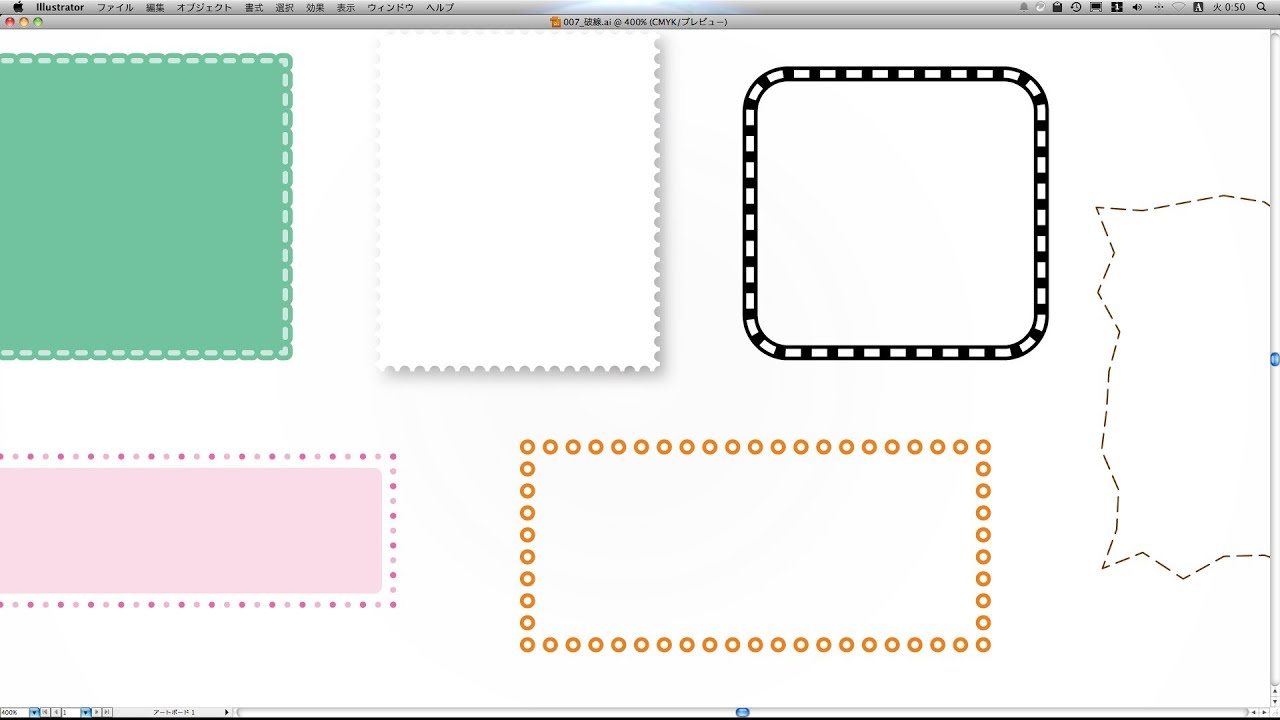Open the artboard number dropdown
Viewport: 1280px width, 720px height.
[86, 712]
